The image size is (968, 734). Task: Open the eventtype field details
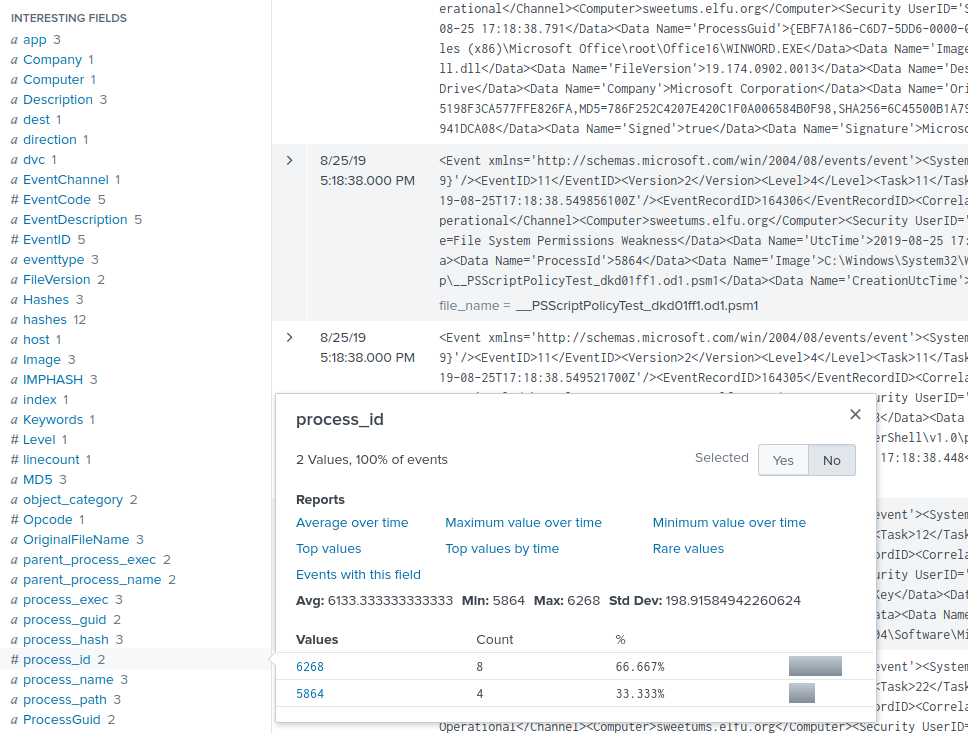tap(53, 259)
